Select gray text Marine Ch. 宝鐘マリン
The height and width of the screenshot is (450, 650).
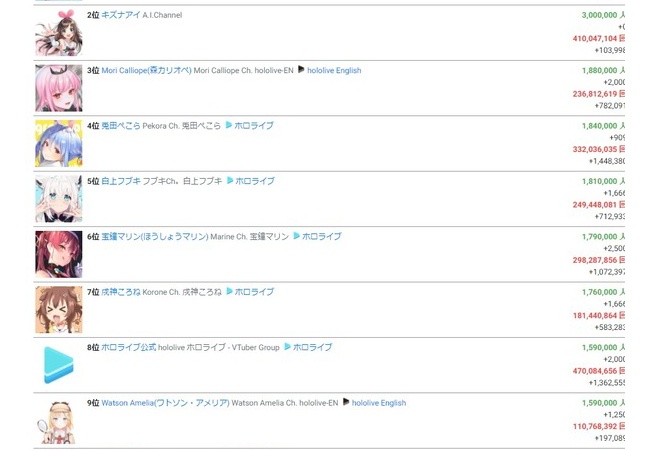pyautogui.click(x=250, y=237)
